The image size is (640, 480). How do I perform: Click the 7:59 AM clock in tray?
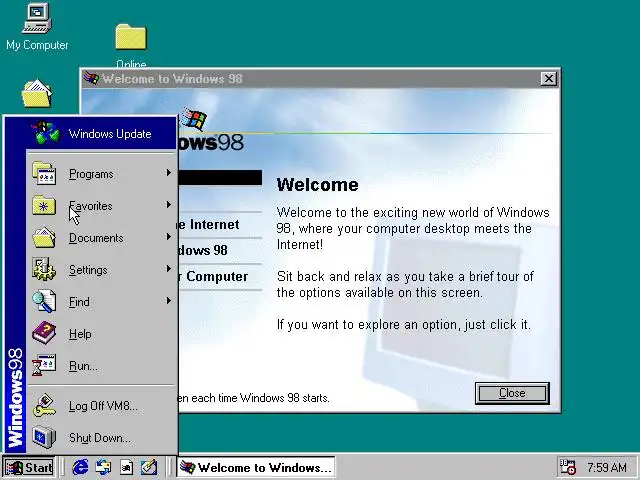[607, 467]
